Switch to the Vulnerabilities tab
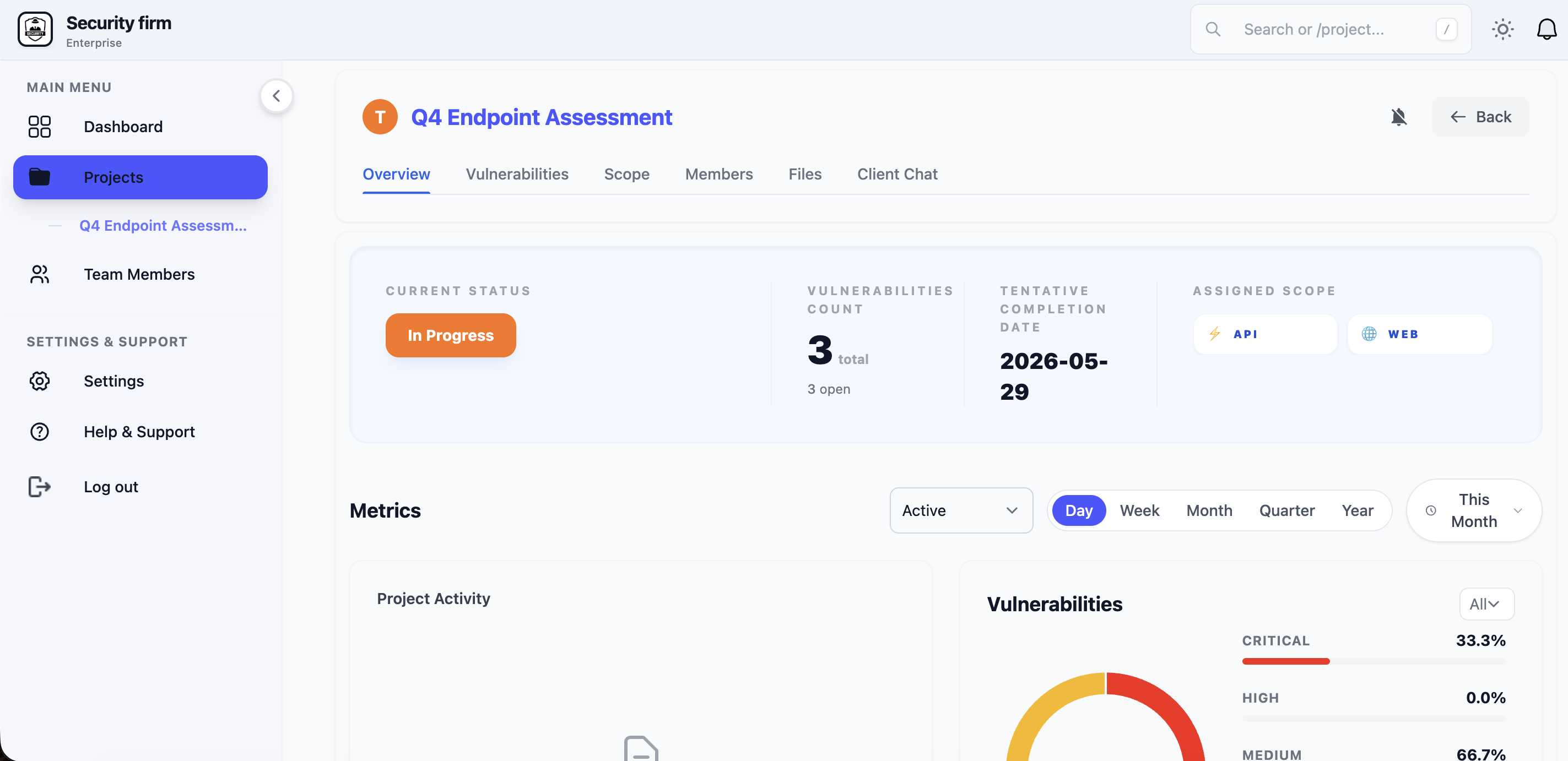 point(517,175)
